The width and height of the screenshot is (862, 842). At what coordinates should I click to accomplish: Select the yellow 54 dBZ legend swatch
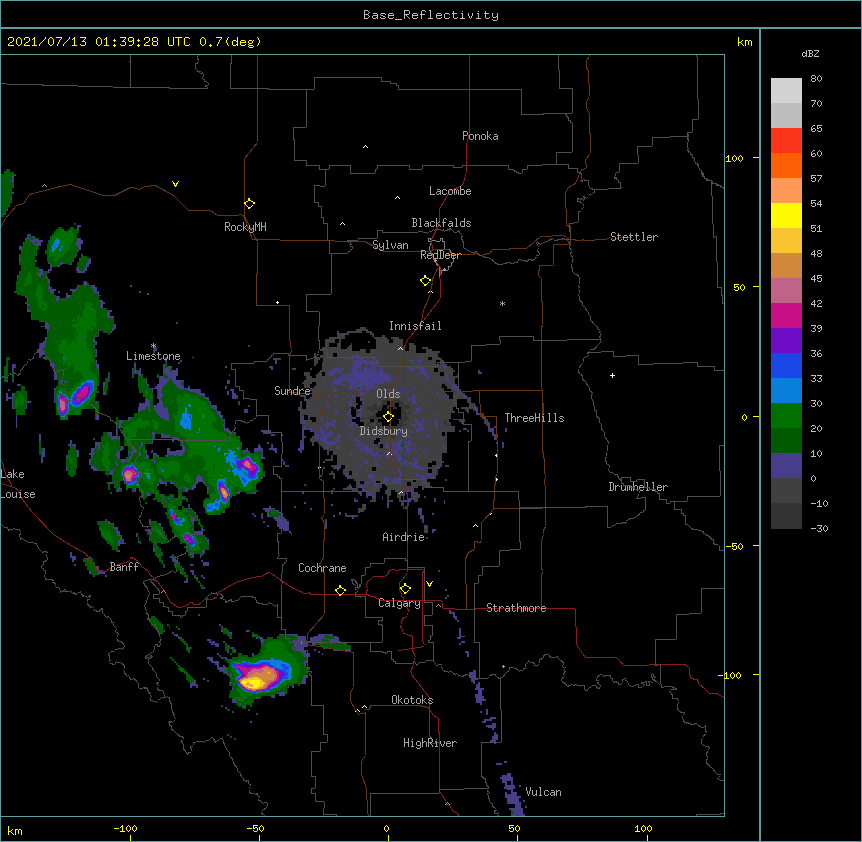point(786,215)
